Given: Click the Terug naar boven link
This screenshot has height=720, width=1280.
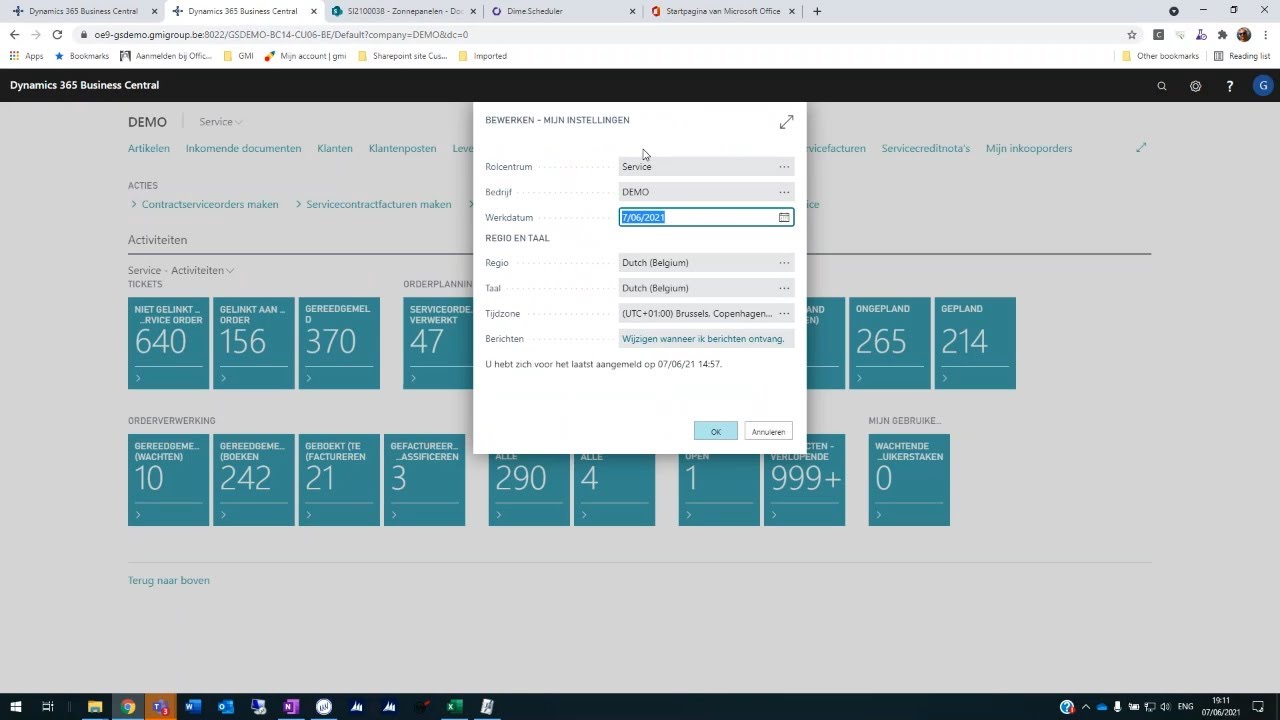Looking at the screenshot, I should tap(169, 580).
